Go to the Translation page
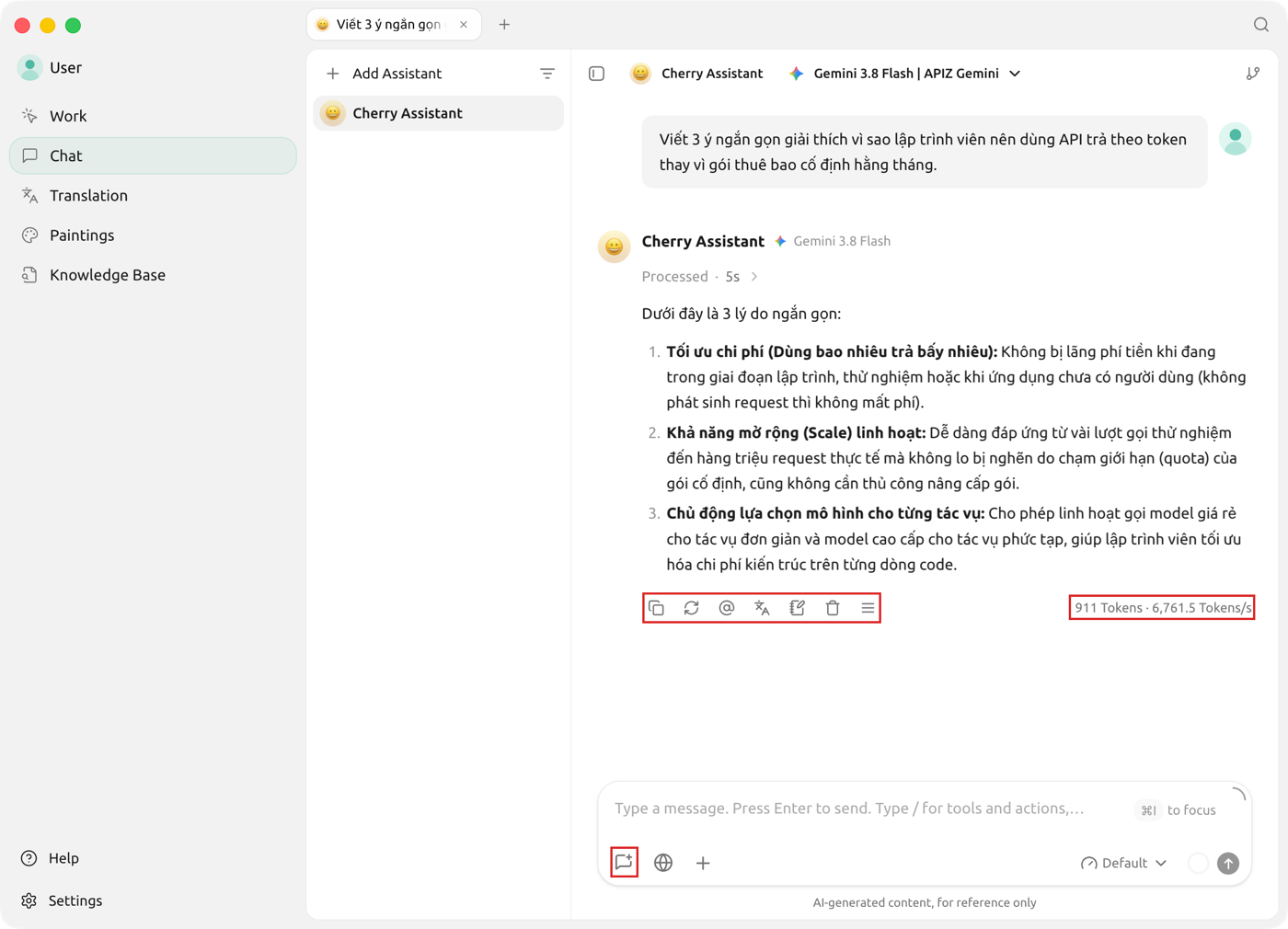The height and width of the screenshot is (929, 1288). click(x=153, y=195)
